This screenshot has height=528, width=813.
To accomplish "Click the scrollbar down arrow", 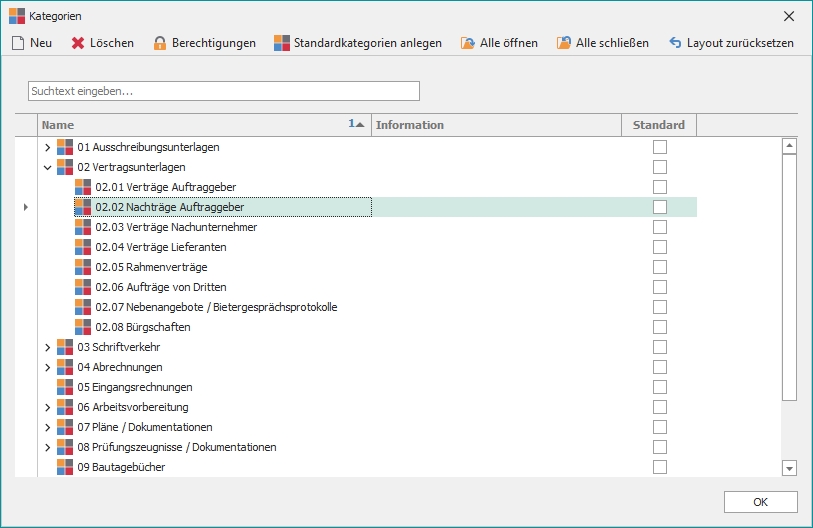I will (x=789, y=468).
